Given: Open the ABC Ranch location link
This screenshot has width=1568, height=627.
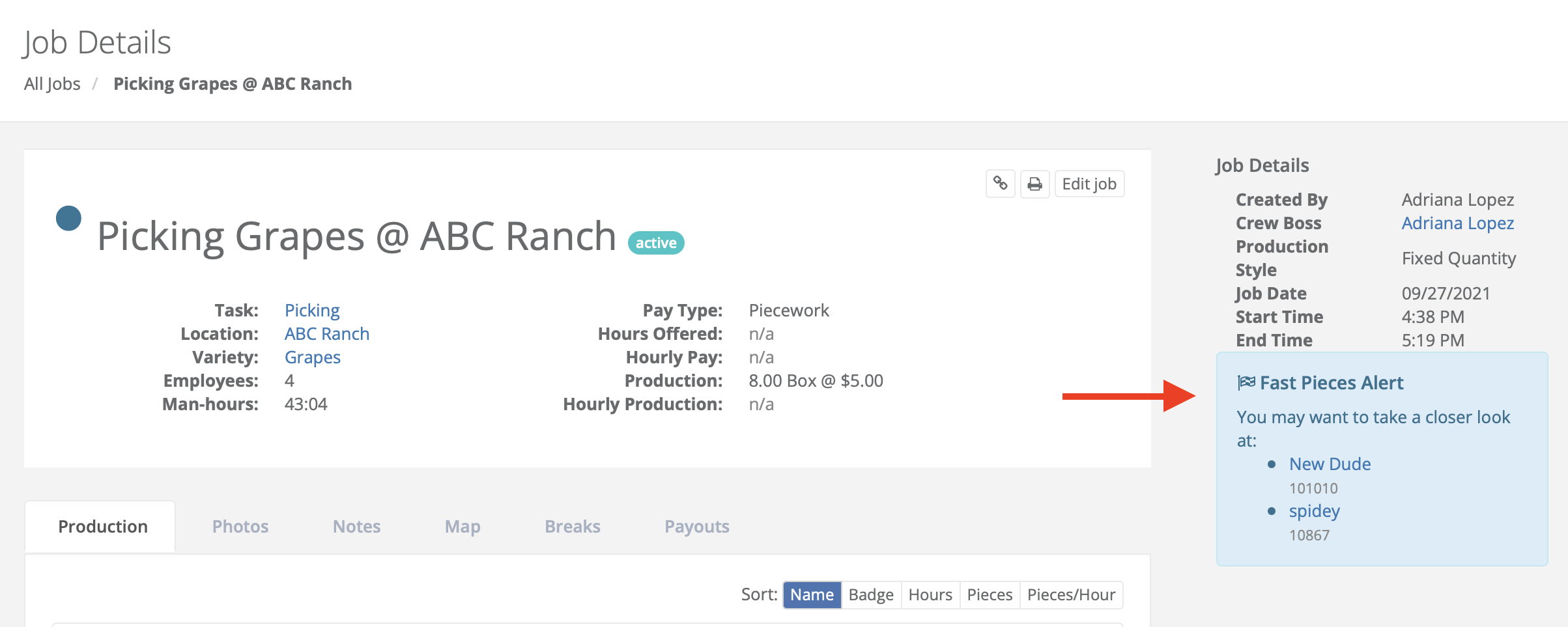Looking at the screenshot, I should coord(327,333).
